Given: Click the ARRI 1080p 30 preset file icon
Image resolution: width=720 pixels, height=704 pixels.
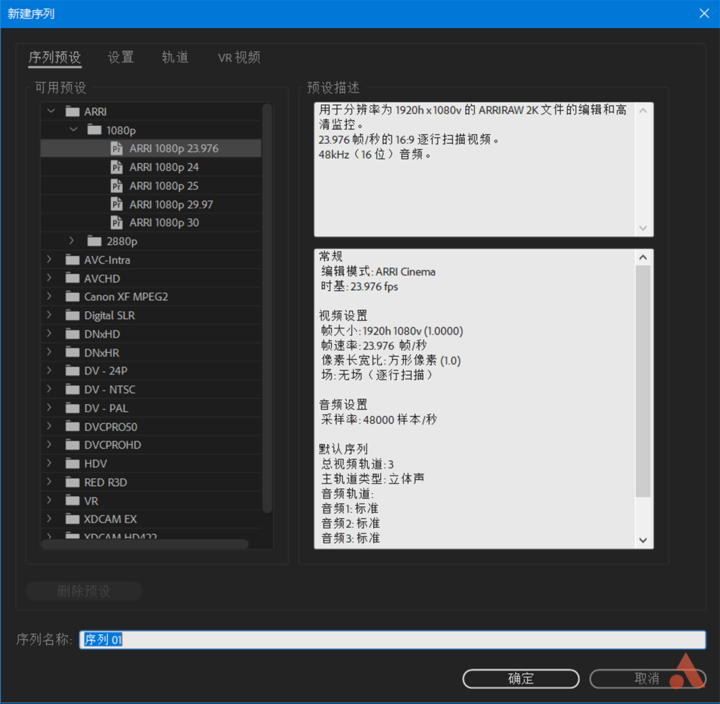Looking at the screenshot, I should pos(117,222).
